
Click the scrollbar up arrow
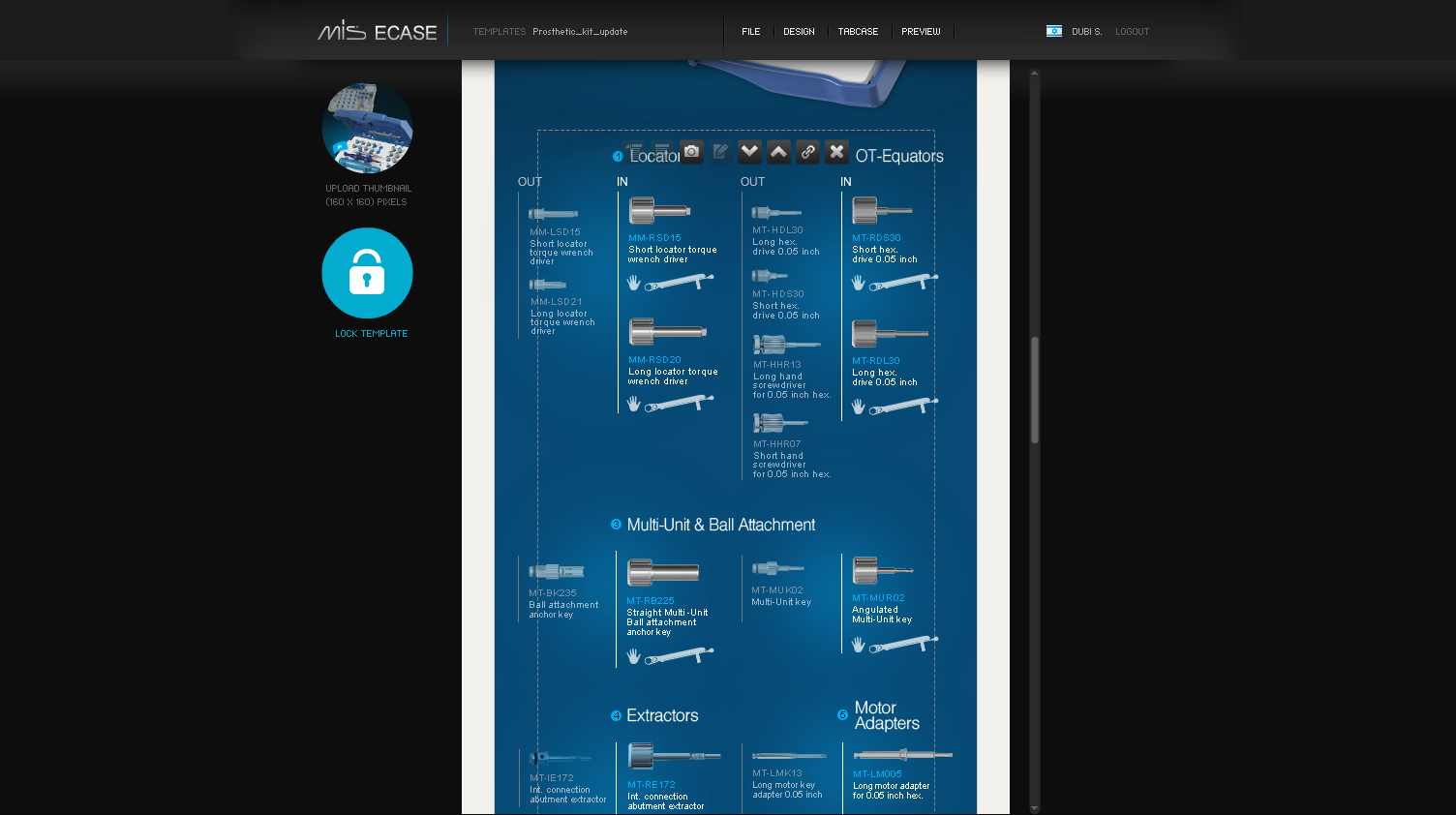(1034, 73)
